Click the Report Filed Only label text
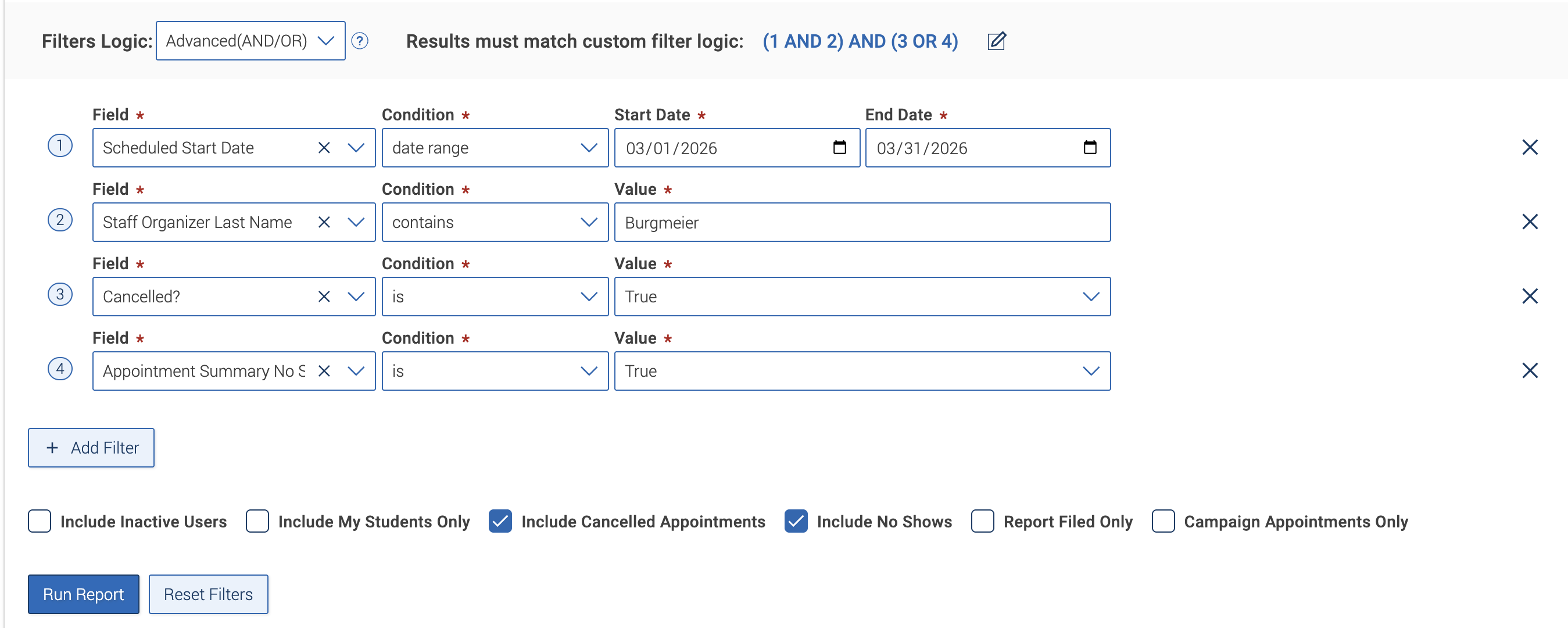Screen dimensions: 1568x628 pyautogui.click(x=1068, y=522)
